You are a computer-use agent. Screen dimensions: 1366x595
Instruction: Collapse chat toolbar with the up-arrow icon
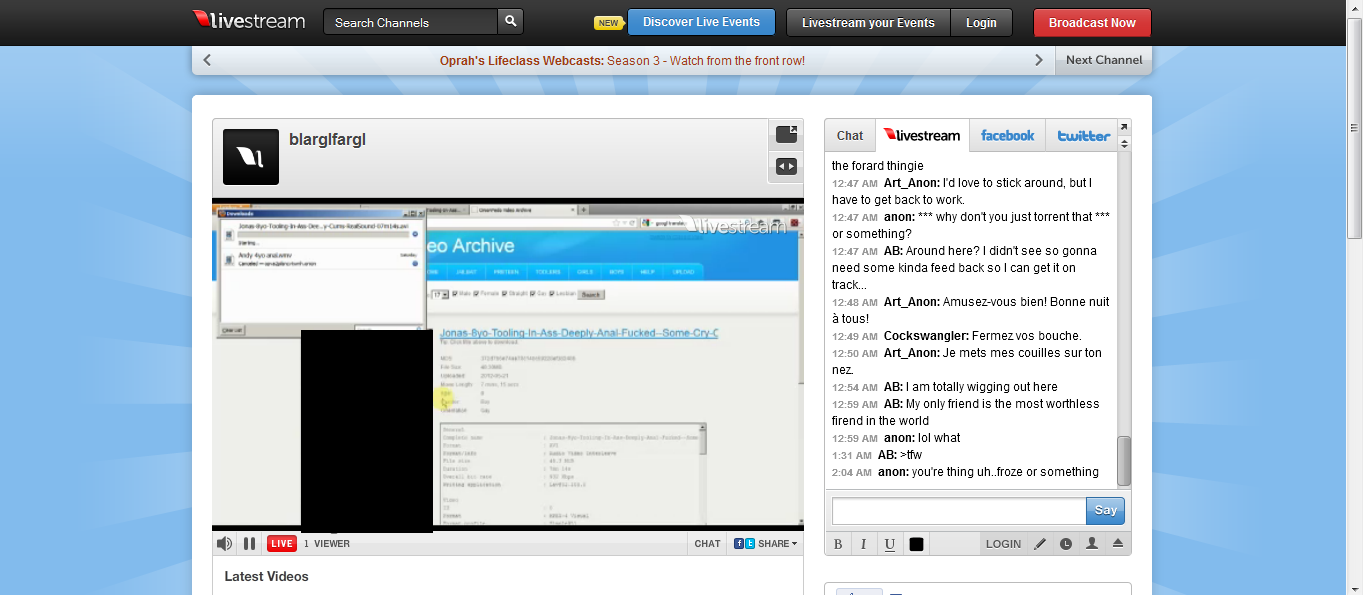[1118, 544]
